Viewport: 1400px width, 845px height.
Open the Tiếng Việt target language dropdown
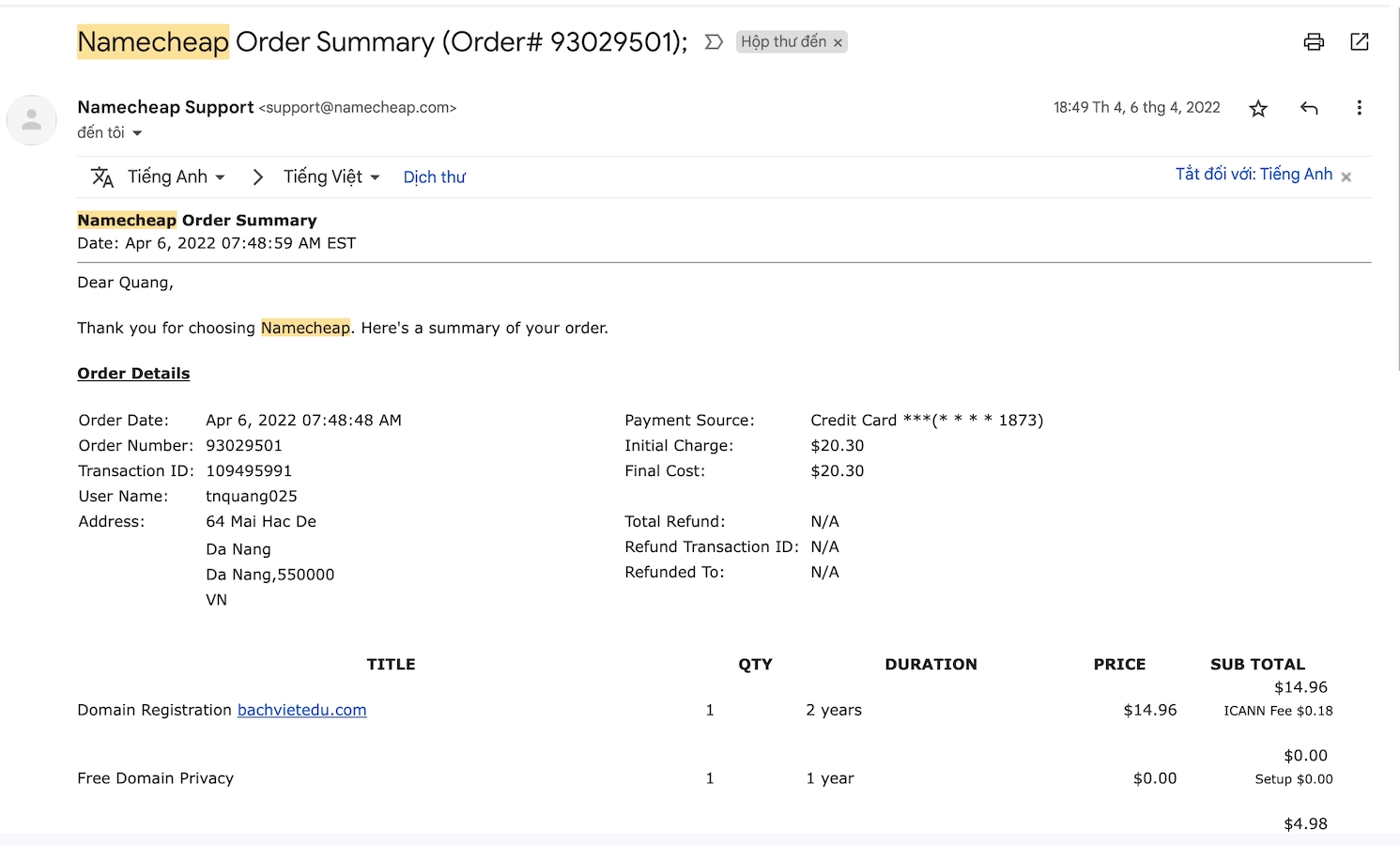click(x=331, y=177)
